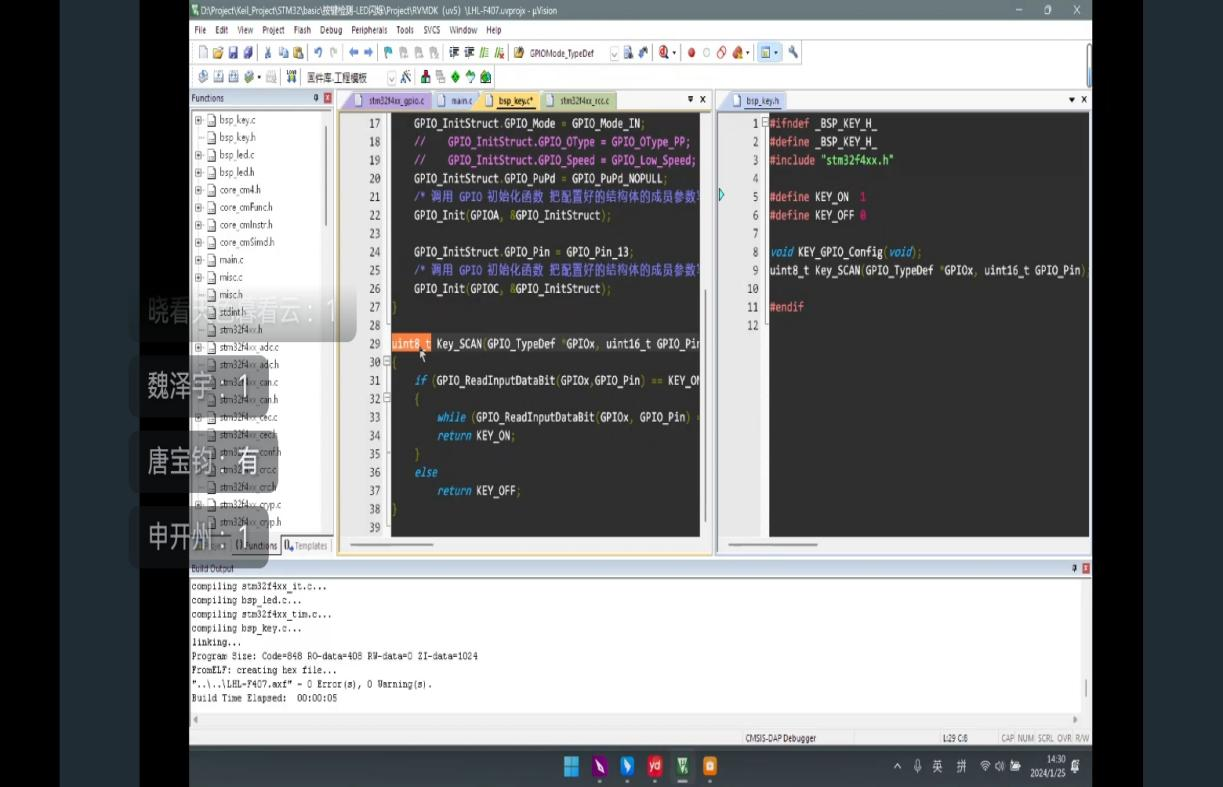
Task: Expand the main.c tree node
Action: (198, 260)
